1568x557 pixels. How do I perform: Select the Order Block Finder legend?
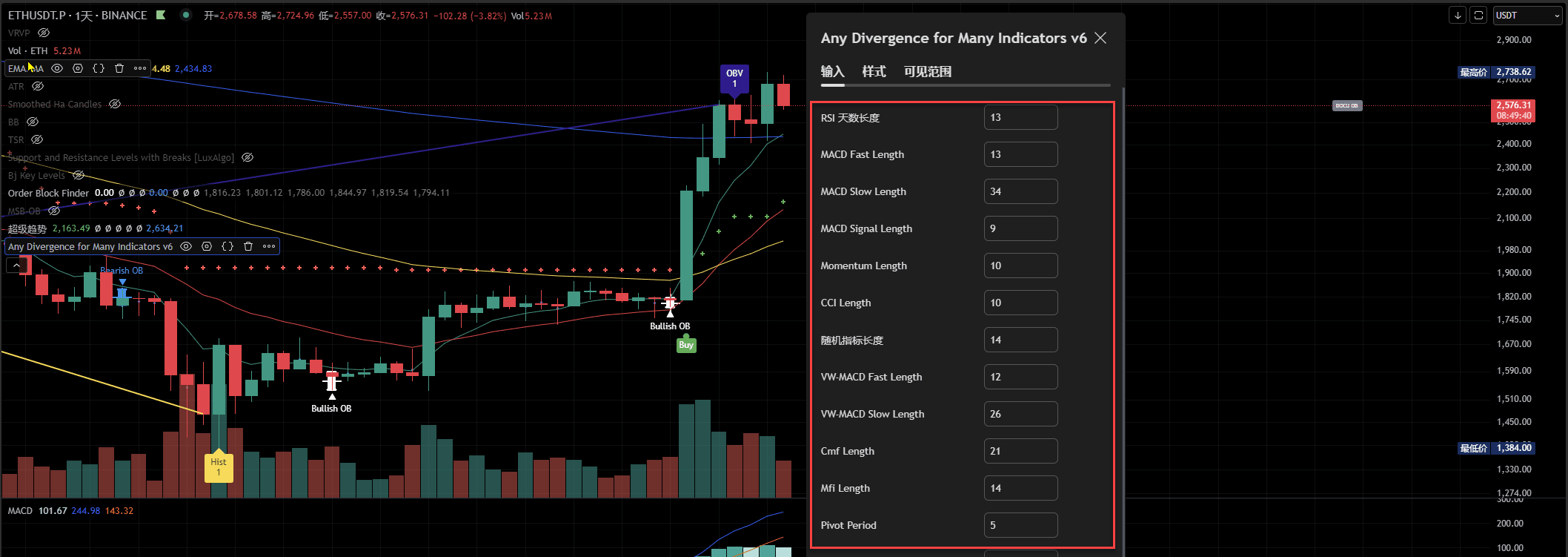(48, 193)
